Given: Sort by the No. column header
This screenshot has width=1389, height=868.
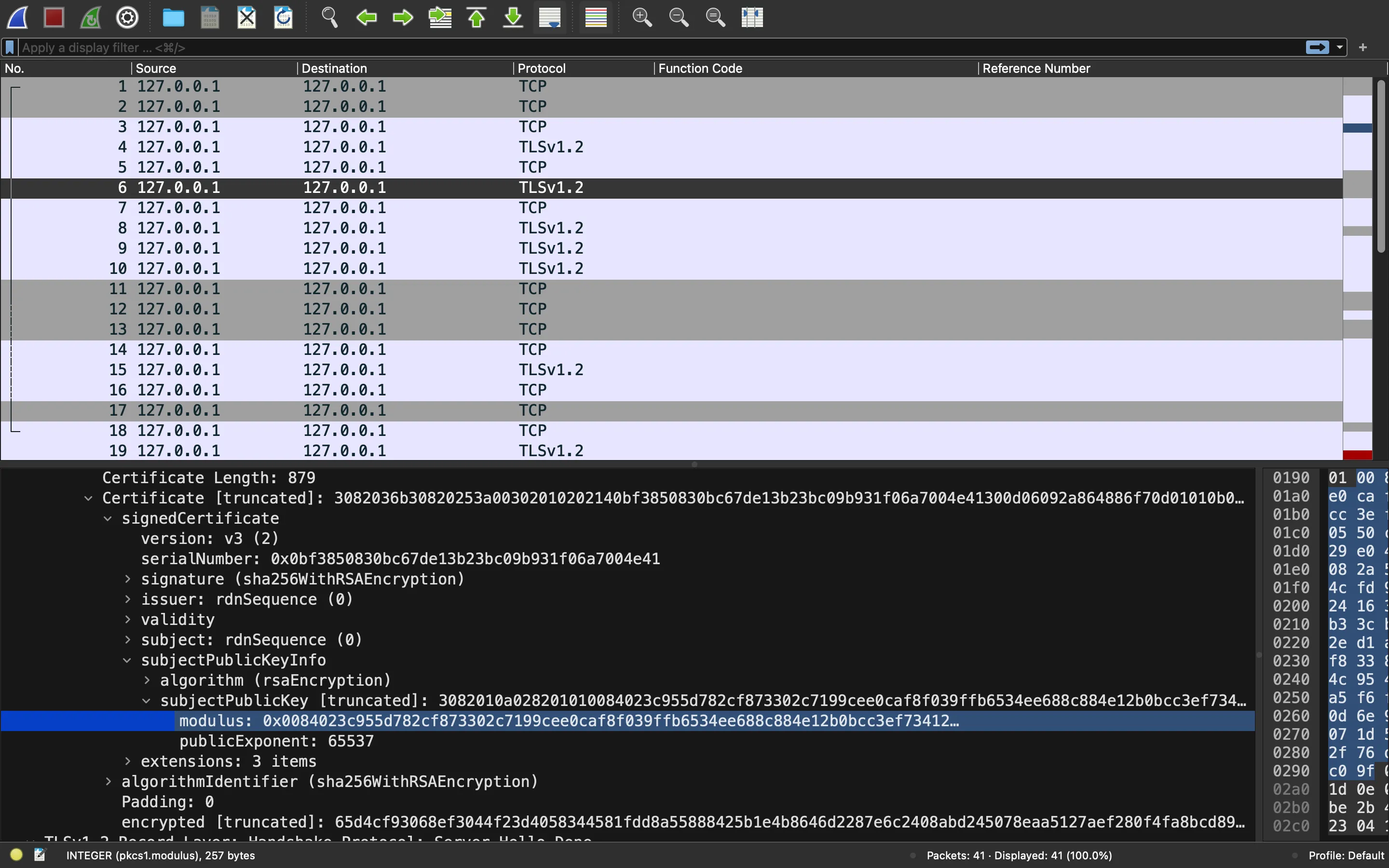Looking at the screenshot, I should point(66,68).
